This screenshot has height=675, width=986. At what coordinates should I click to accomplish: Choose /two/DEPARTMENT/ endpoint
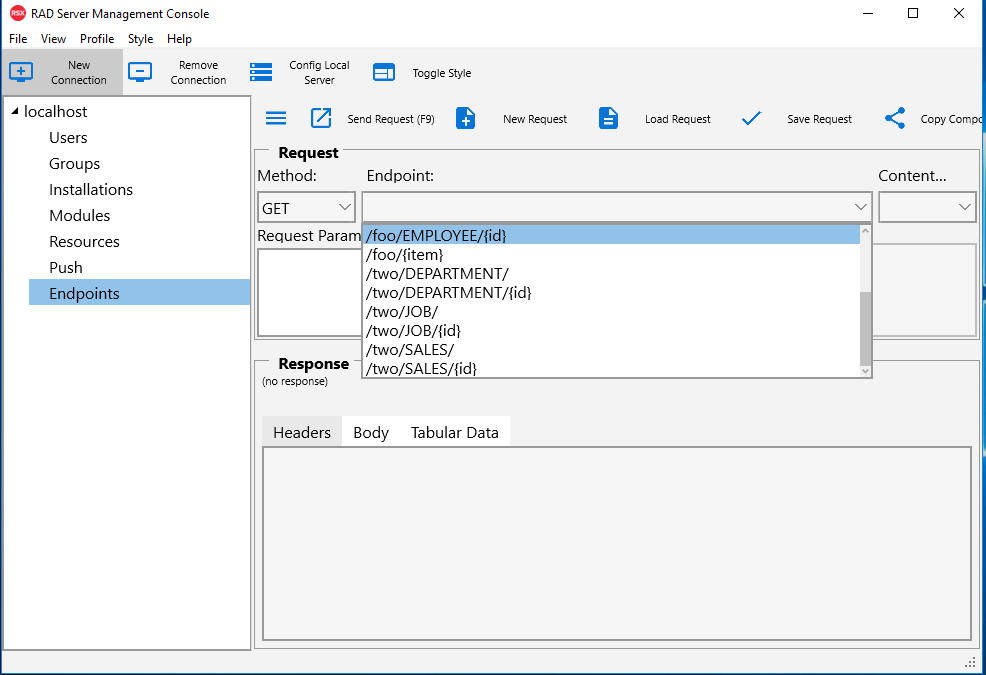click(611, 274)
